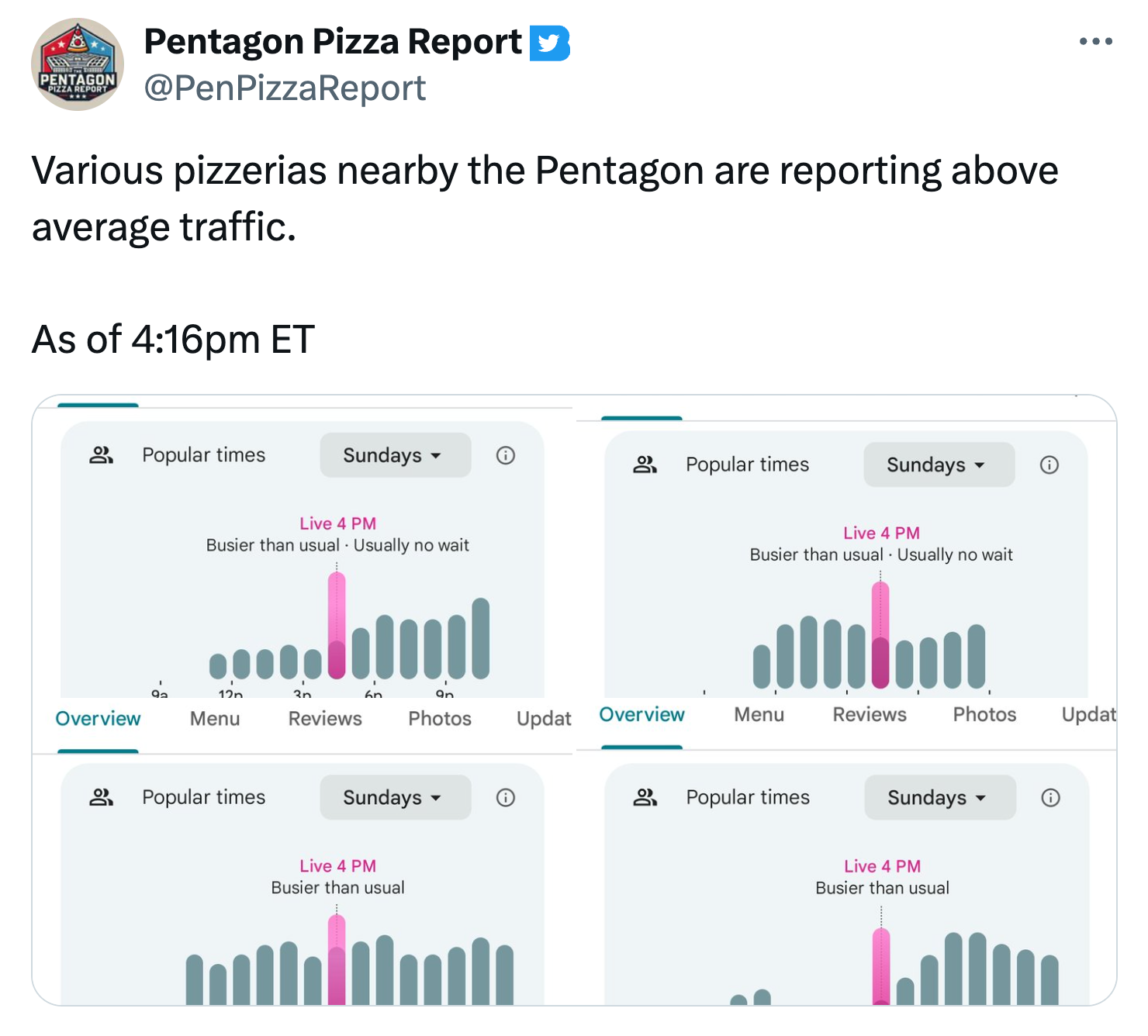Open the three-dot more options menu
This screenshot has height=1036, width=1148.
click(1095, 42)
